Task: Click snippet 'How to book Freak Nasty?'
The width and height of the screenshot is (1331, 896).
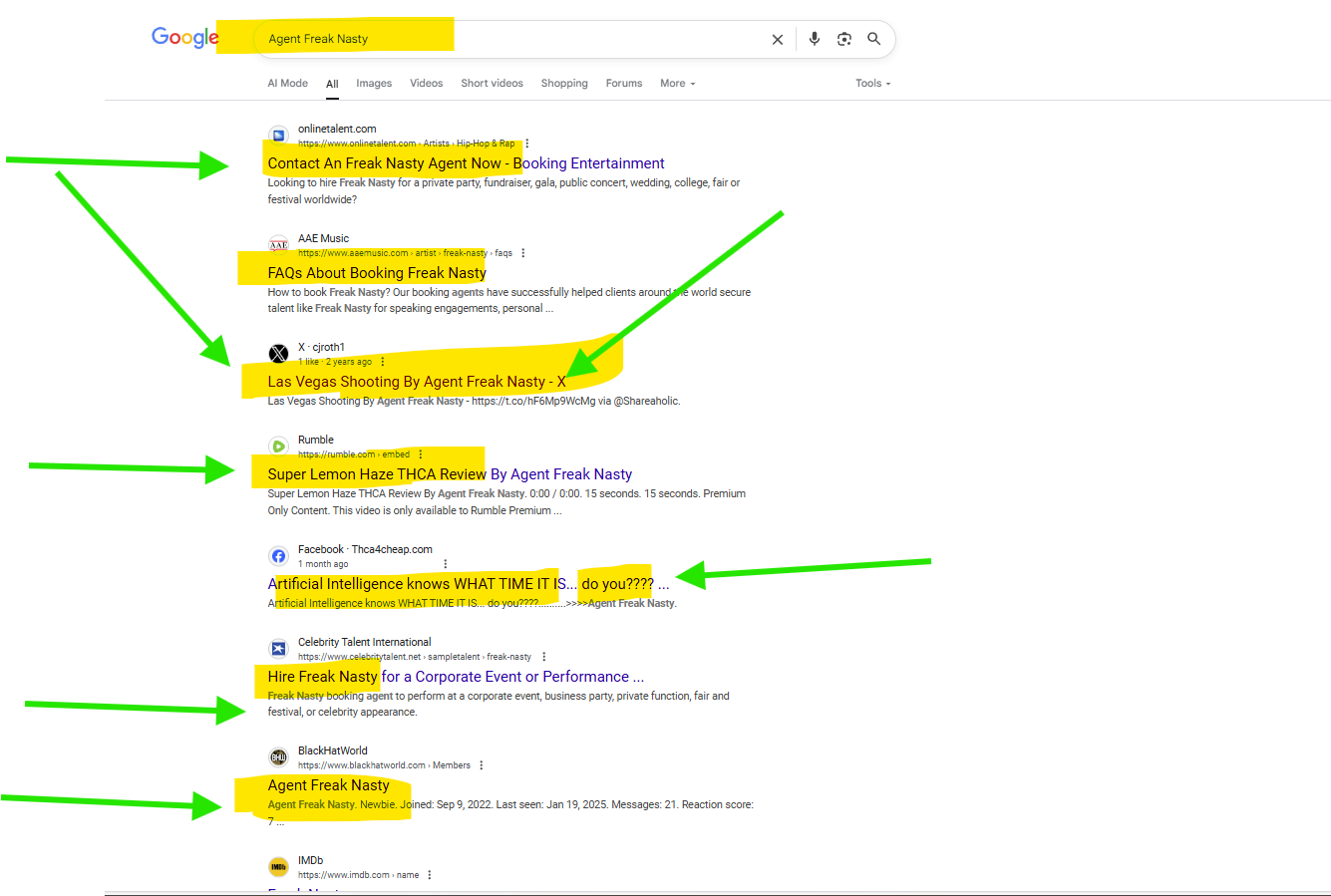Action: (508, 300)
